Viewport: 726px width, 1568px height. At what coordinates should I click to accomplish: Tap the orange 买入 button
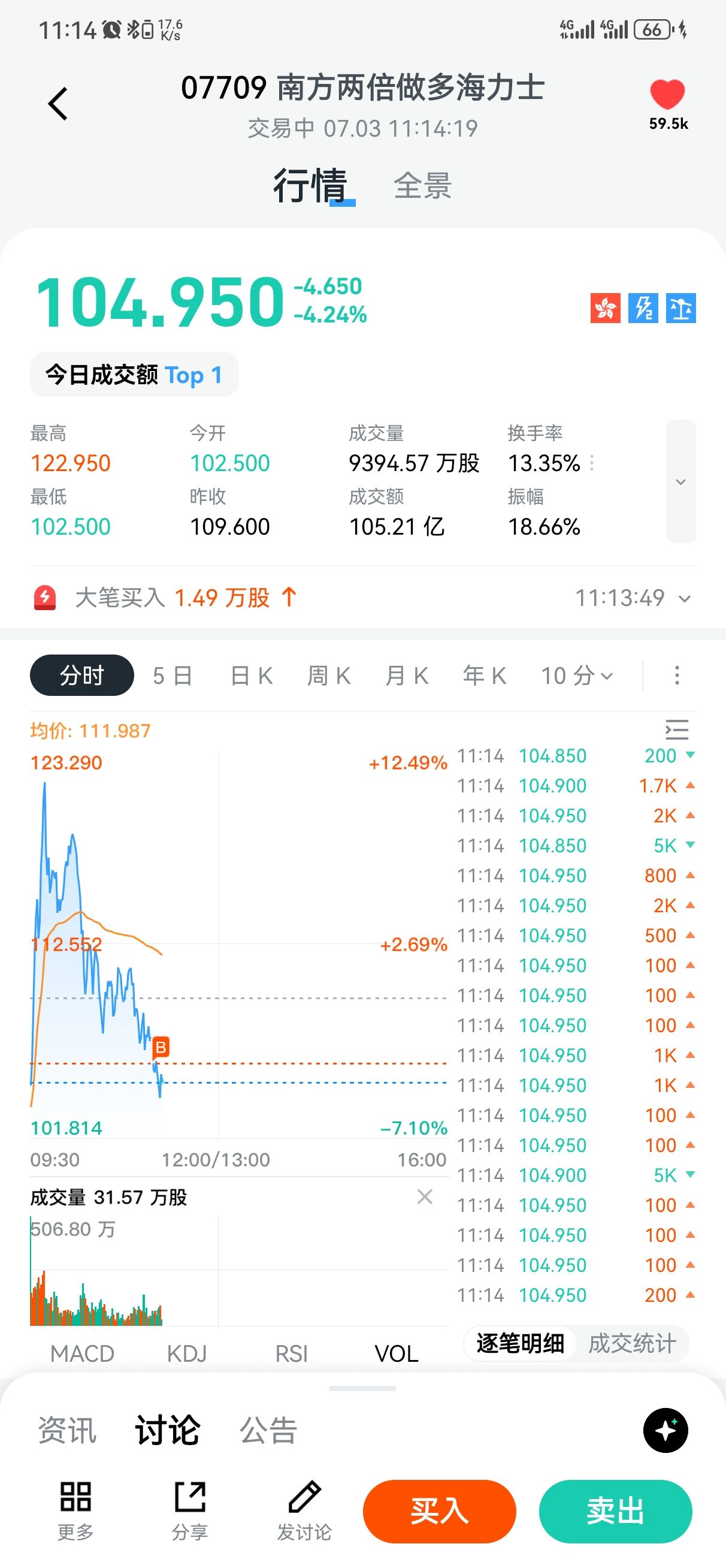coord(439,1512)
